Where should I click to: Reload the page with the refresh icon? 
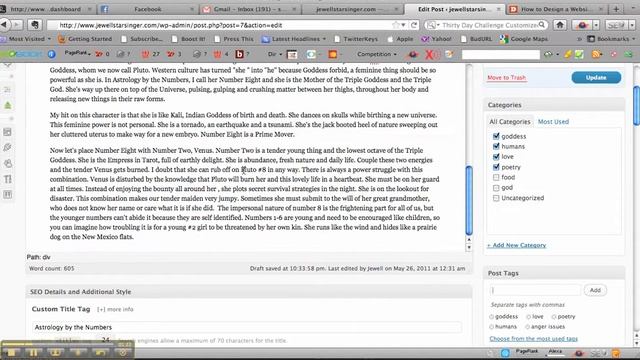click(x=414, y=25)
